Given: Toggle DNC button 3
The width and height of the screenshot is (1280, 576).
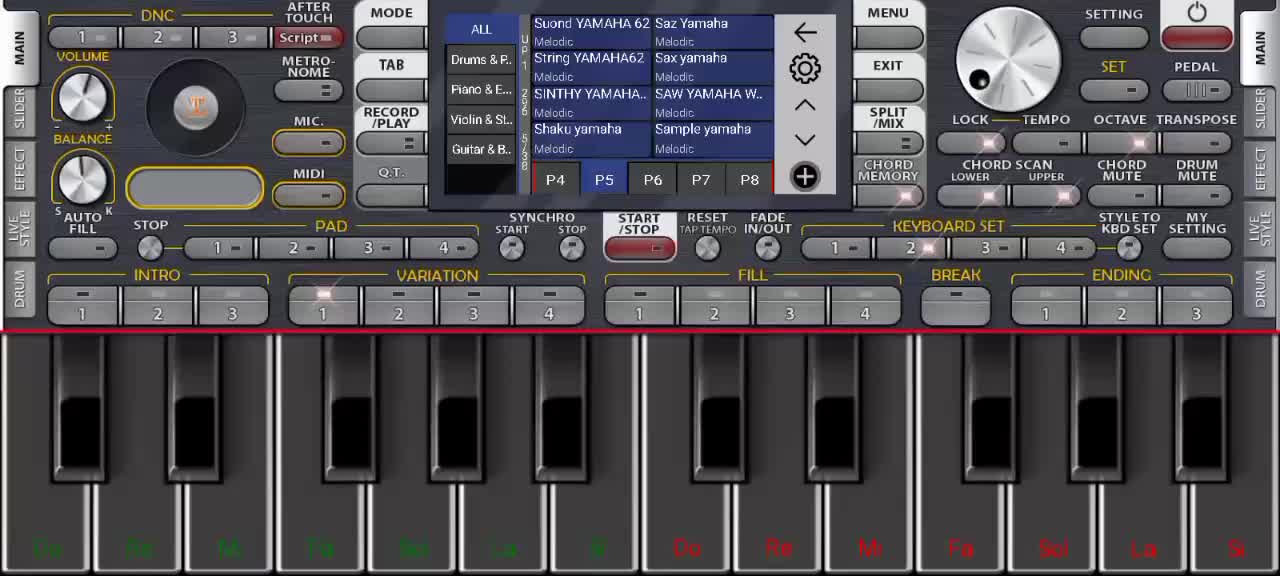Looking at the screenshot, I should pos(234,38).
